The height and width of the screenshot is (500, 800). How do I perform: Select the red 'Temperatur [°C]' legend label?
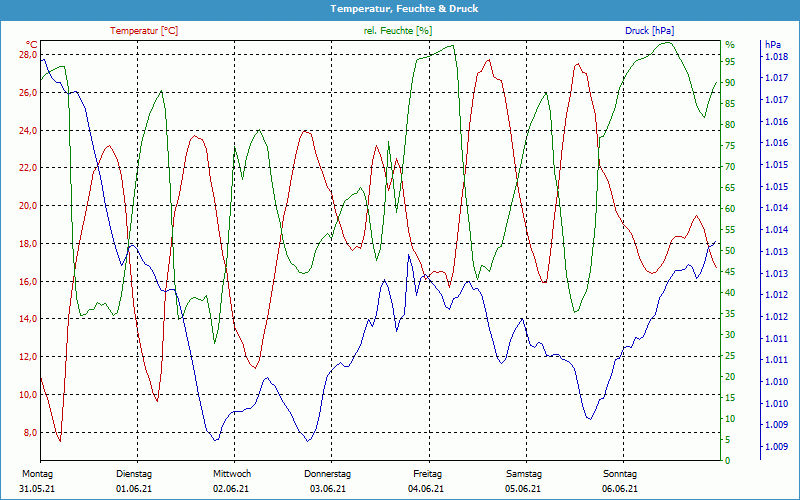click(x=144, y=31)
